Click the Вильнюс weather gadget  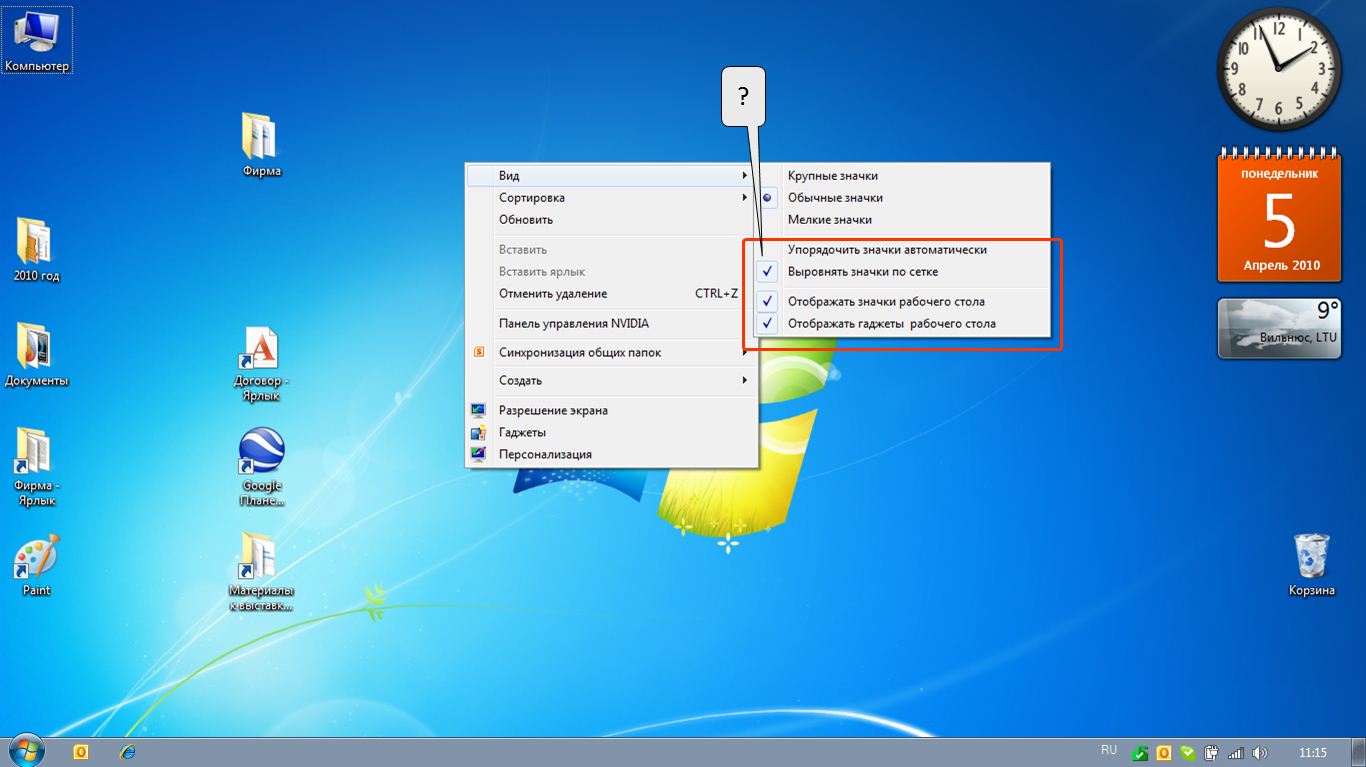pyautogui.click(x=1277, y=328)
